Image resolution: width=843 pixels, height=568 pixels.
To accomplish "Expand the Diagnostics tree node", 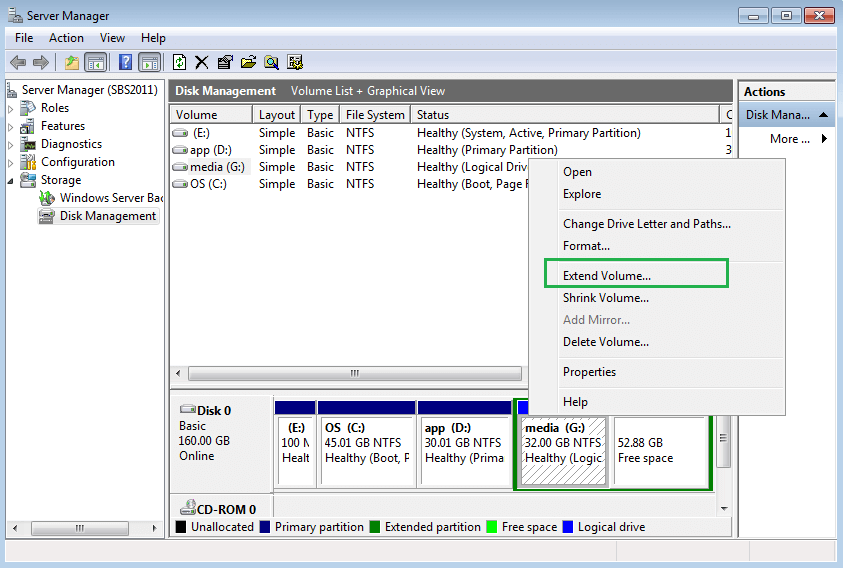I will click(x=11, y=145).
